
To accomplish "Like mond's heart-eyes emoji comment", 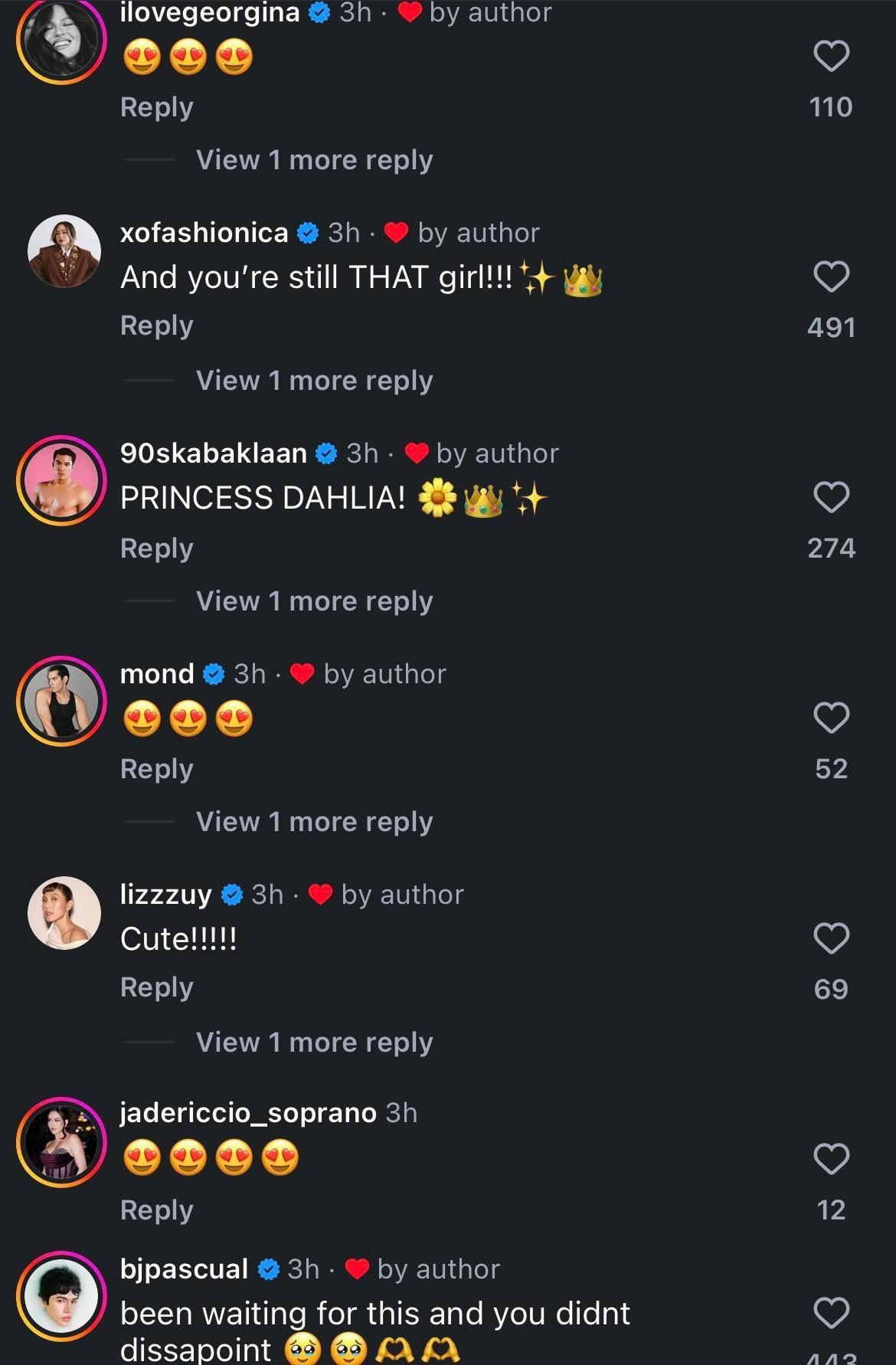I will (831, 718).
